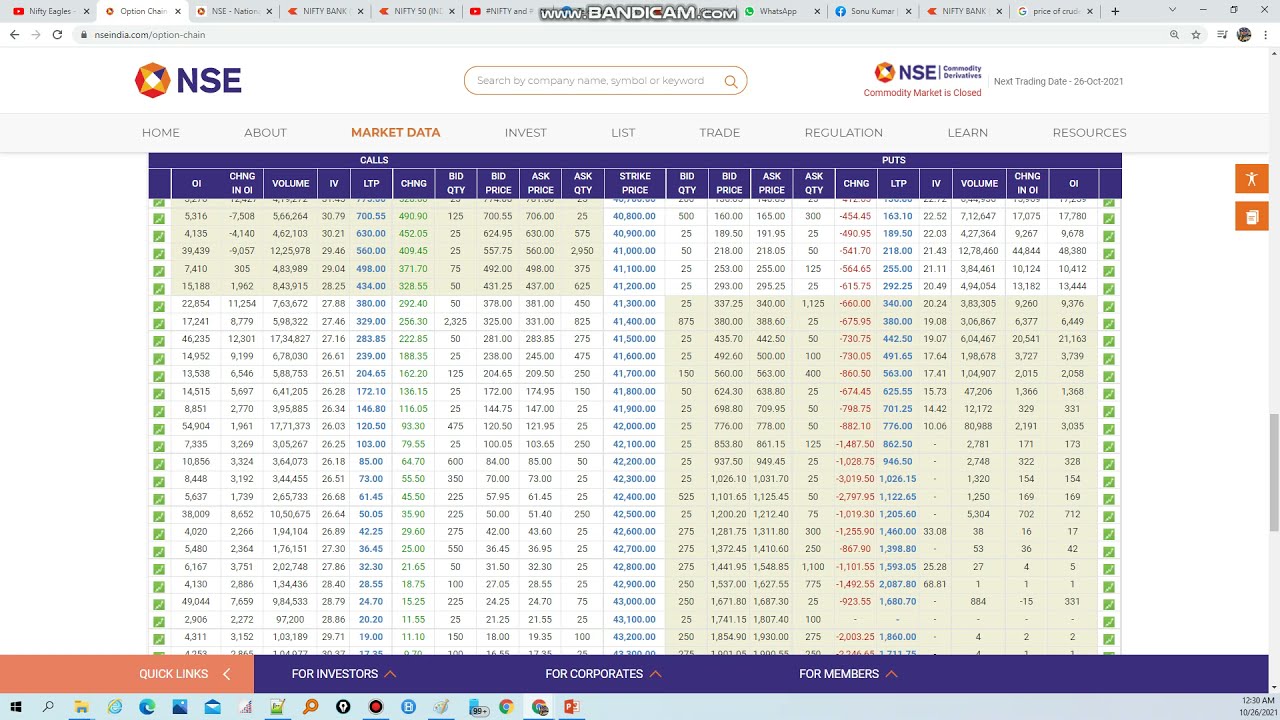Open puts chart icon for the 41,500.00 strike row

point(1109,340)
